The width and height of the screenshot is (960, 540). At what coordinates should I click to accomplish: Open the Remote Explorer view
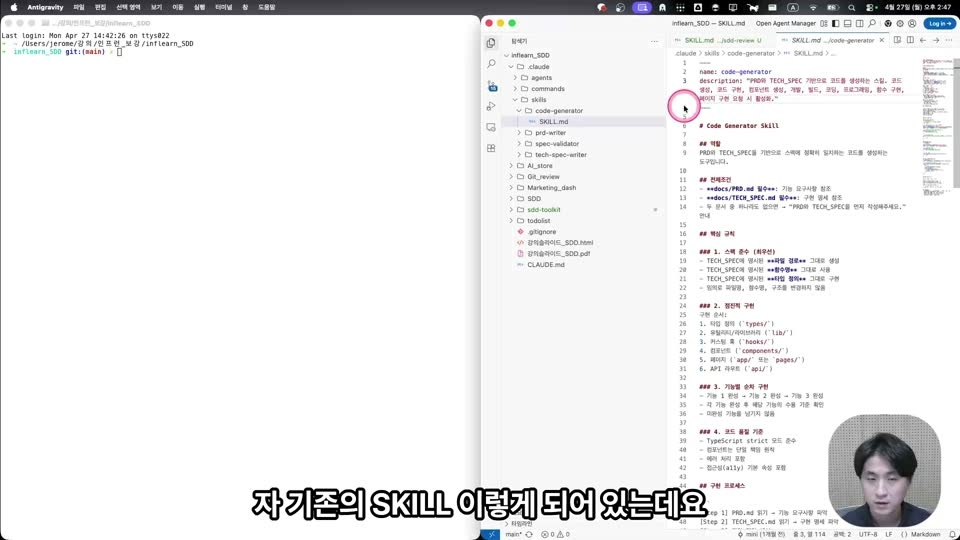[491, 127]
